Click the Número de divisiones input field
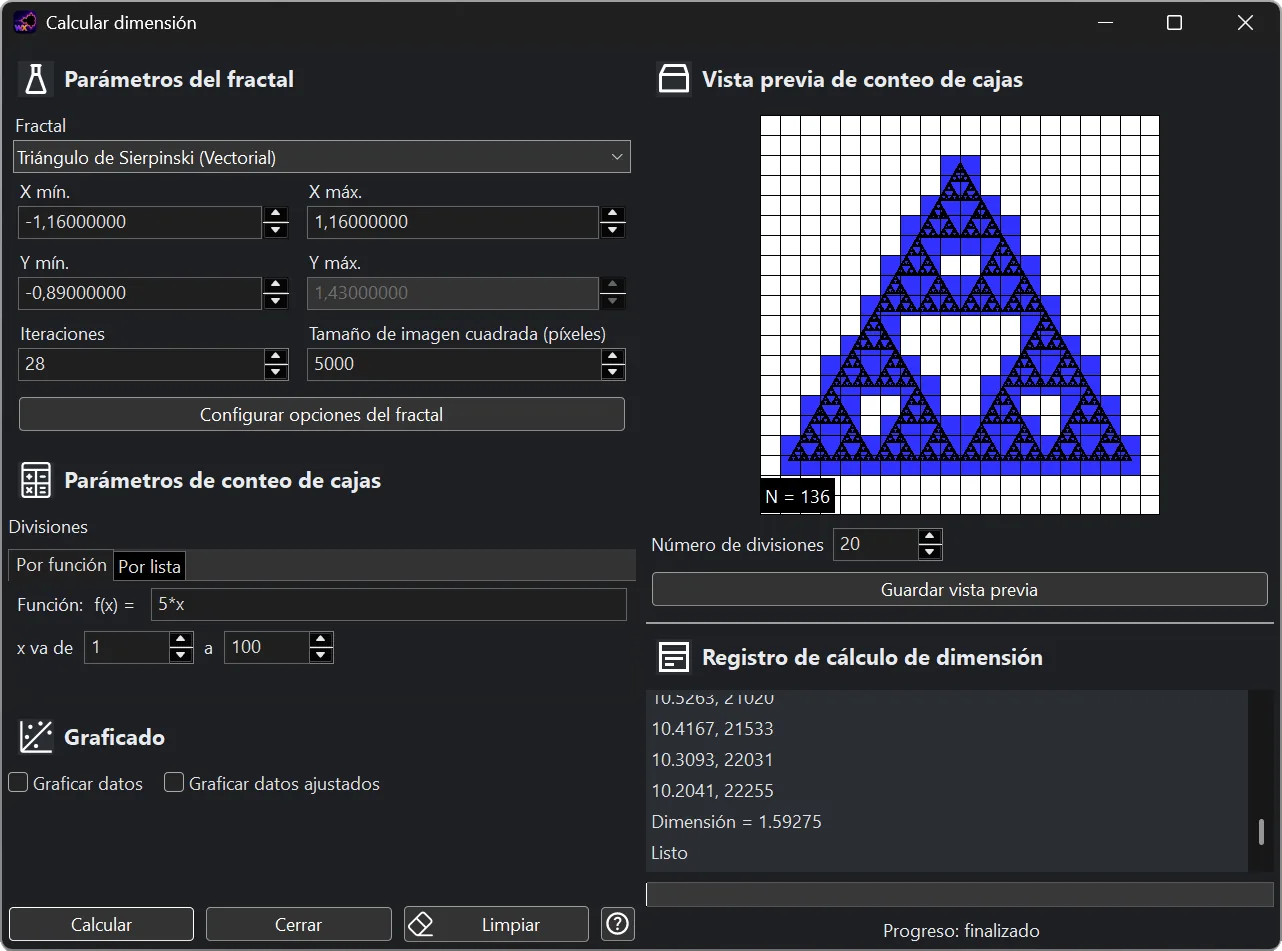Viewport: 1282px width, 951px height. pyautogui.click(x=875, y=544)
